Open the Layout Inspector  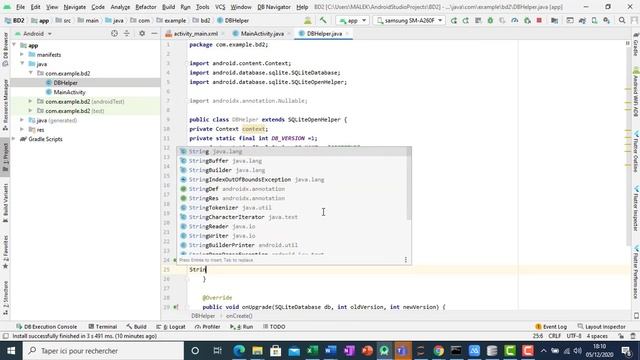tap(602, 327)
